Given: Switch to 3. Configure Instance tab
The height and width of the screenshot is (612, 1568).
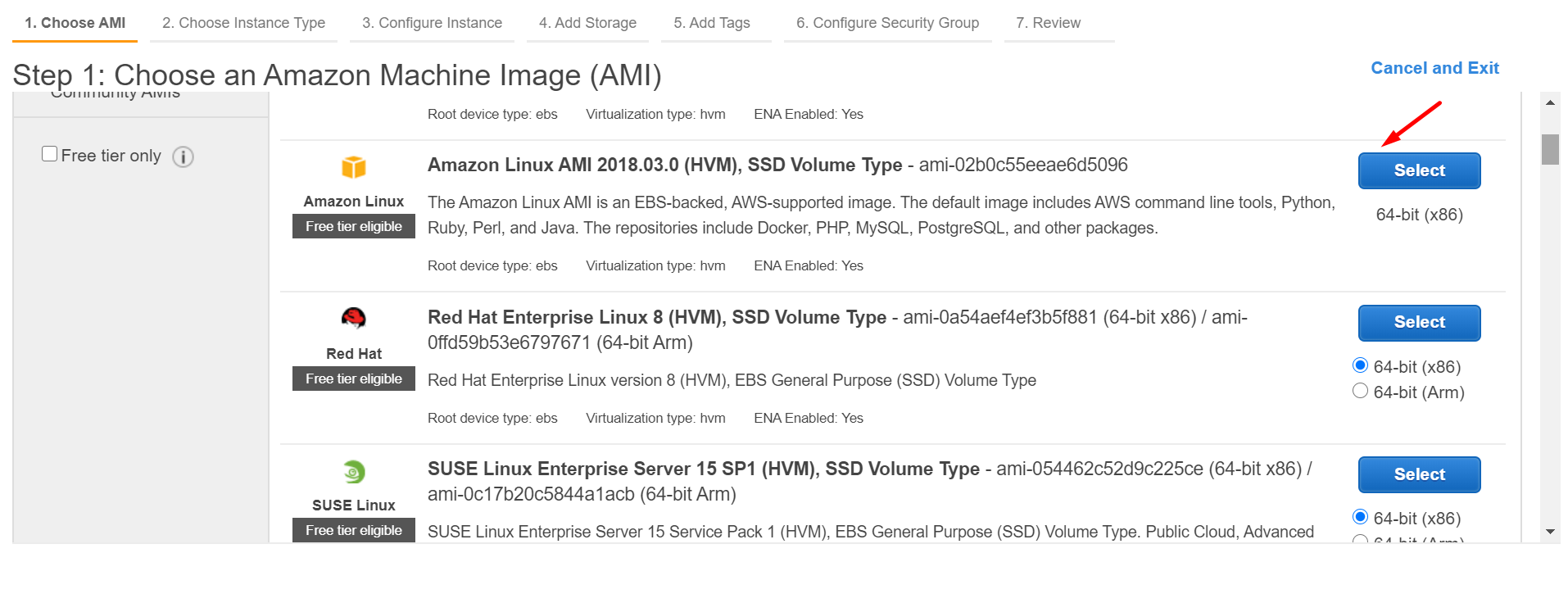Looking at the screenshot, I should [432, 23].
